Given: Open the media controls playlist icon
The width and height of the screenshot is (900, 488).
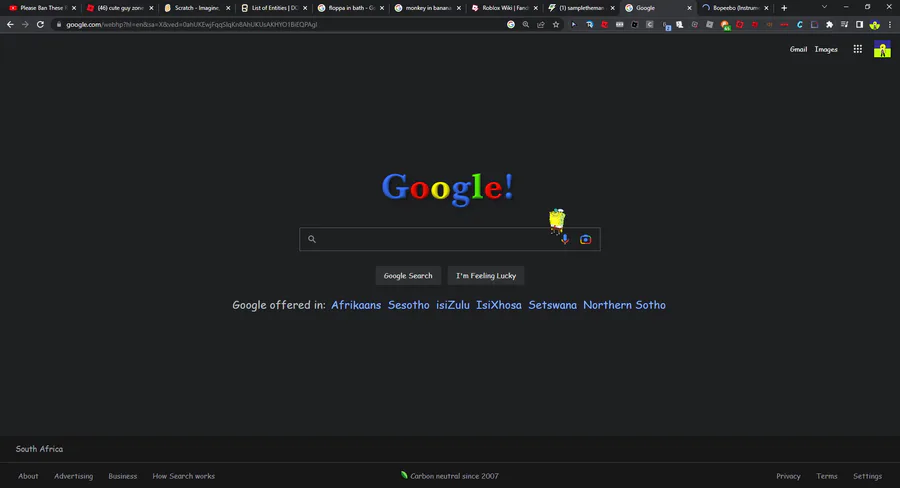Looking at the screenshot, I should pos(844,25).
